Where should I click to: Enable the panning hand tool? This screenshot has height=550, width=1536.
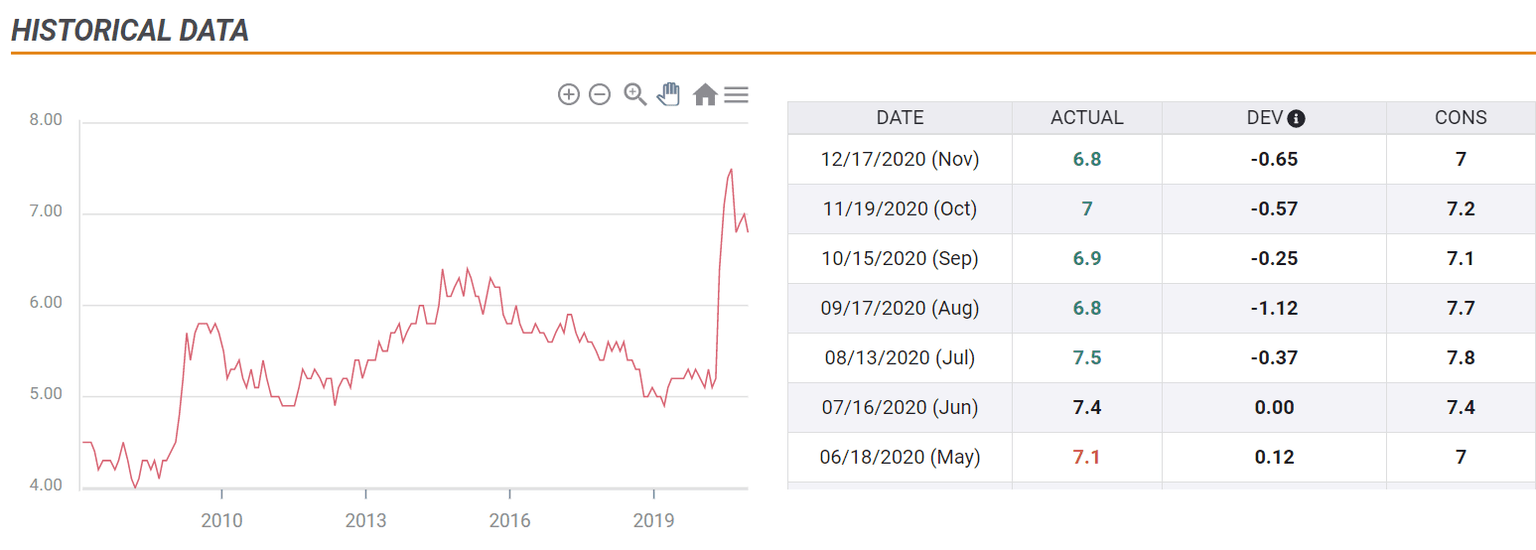tap(668, 95)
